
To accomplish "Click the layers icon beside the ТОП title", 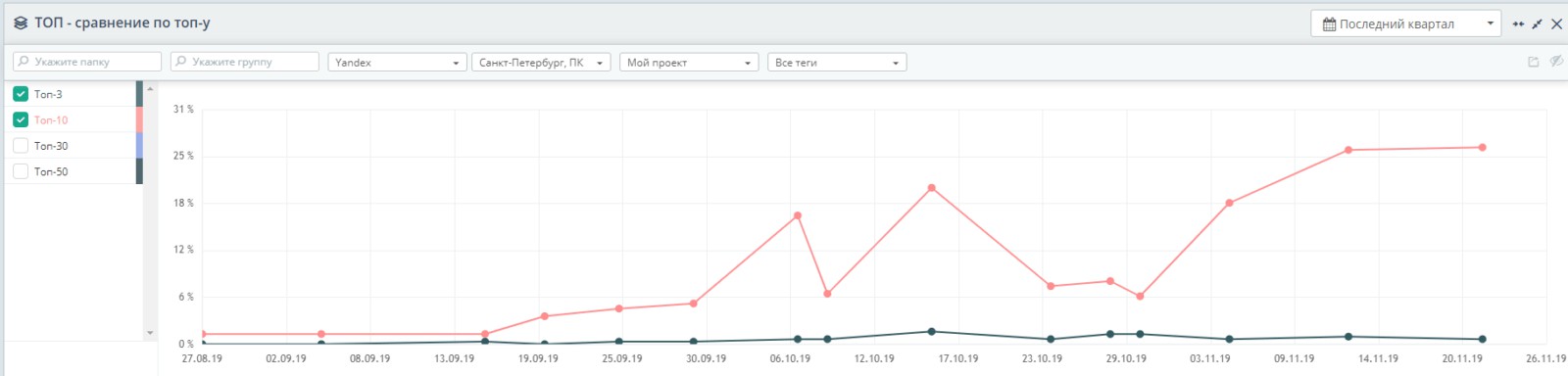I will pos(21,23).
